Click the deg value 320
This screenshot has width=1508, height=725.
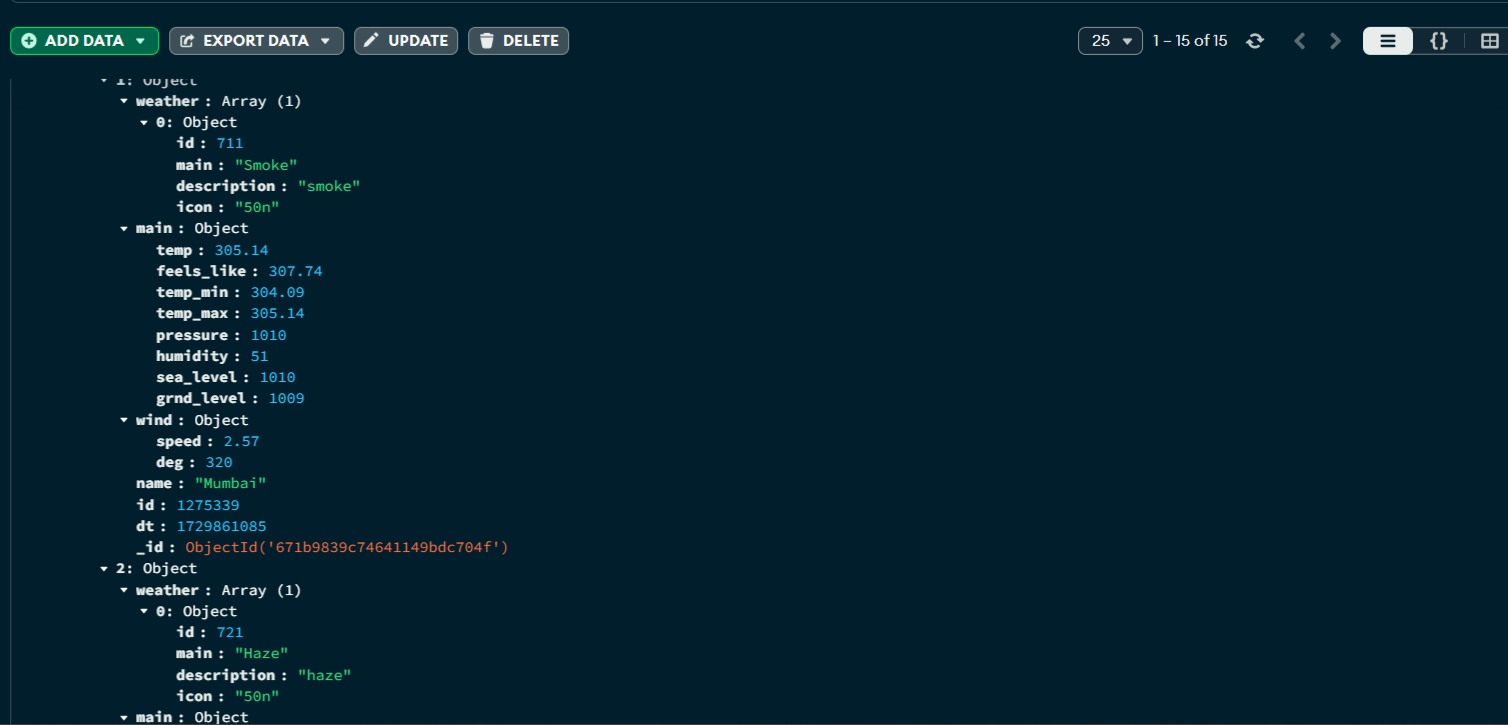click(x=219, y=462)
